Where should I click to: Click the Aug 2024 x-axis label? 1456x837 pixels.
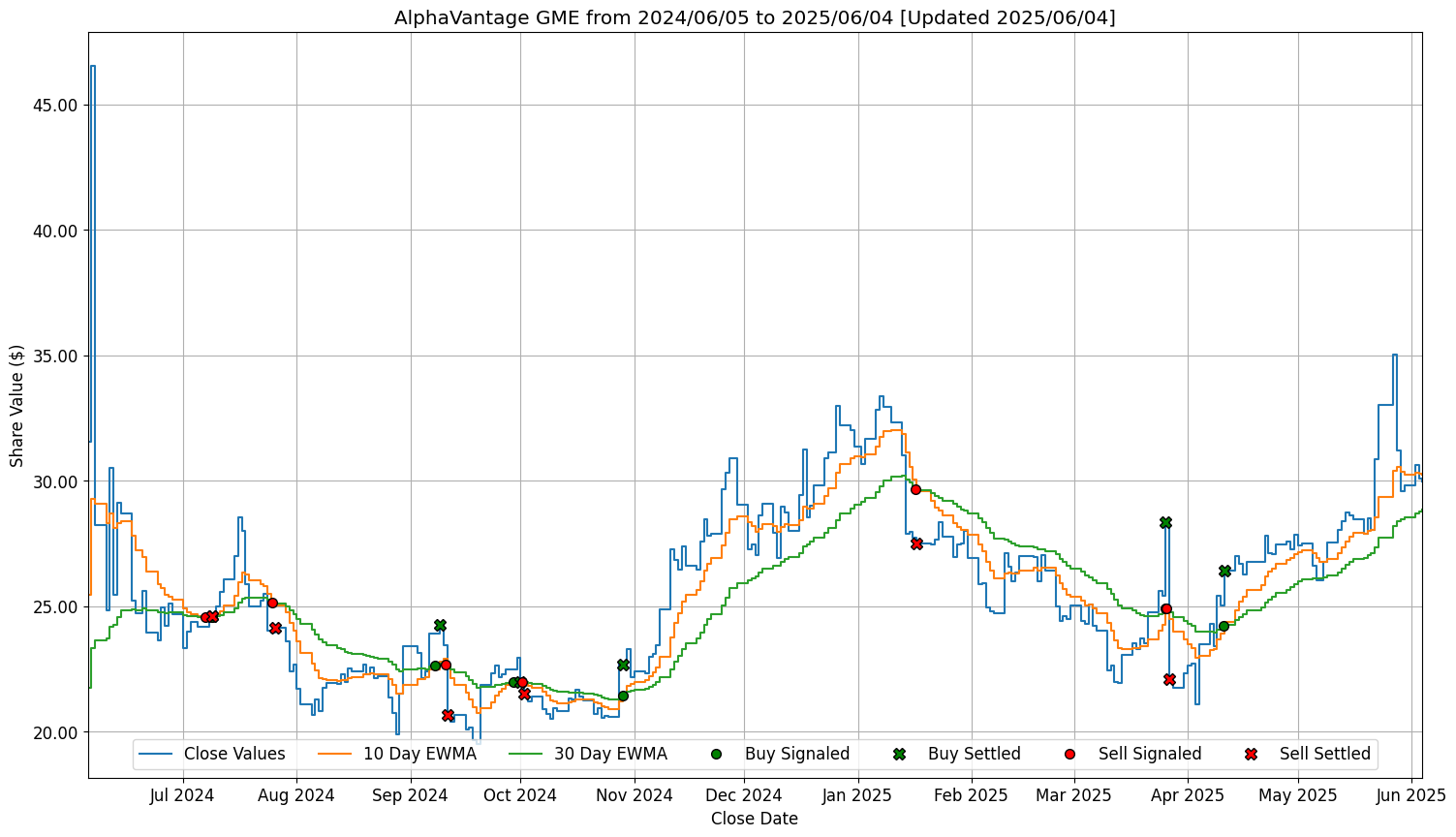pos(296,795)
